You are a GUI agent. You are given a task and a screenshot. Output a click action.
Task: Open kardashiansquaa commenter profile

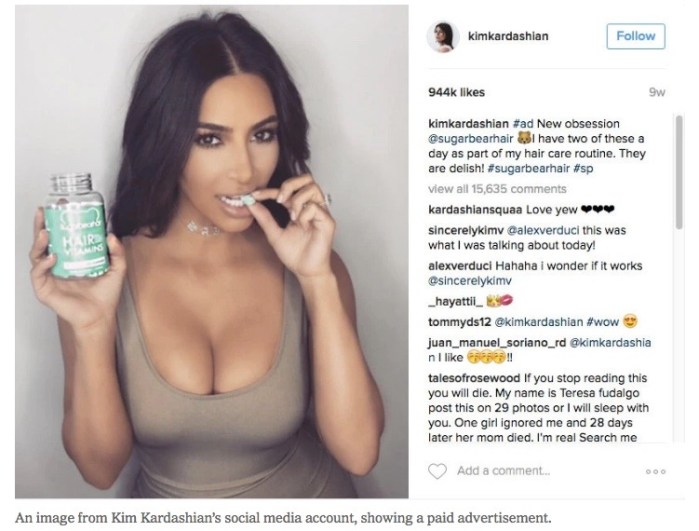point(475,210)
